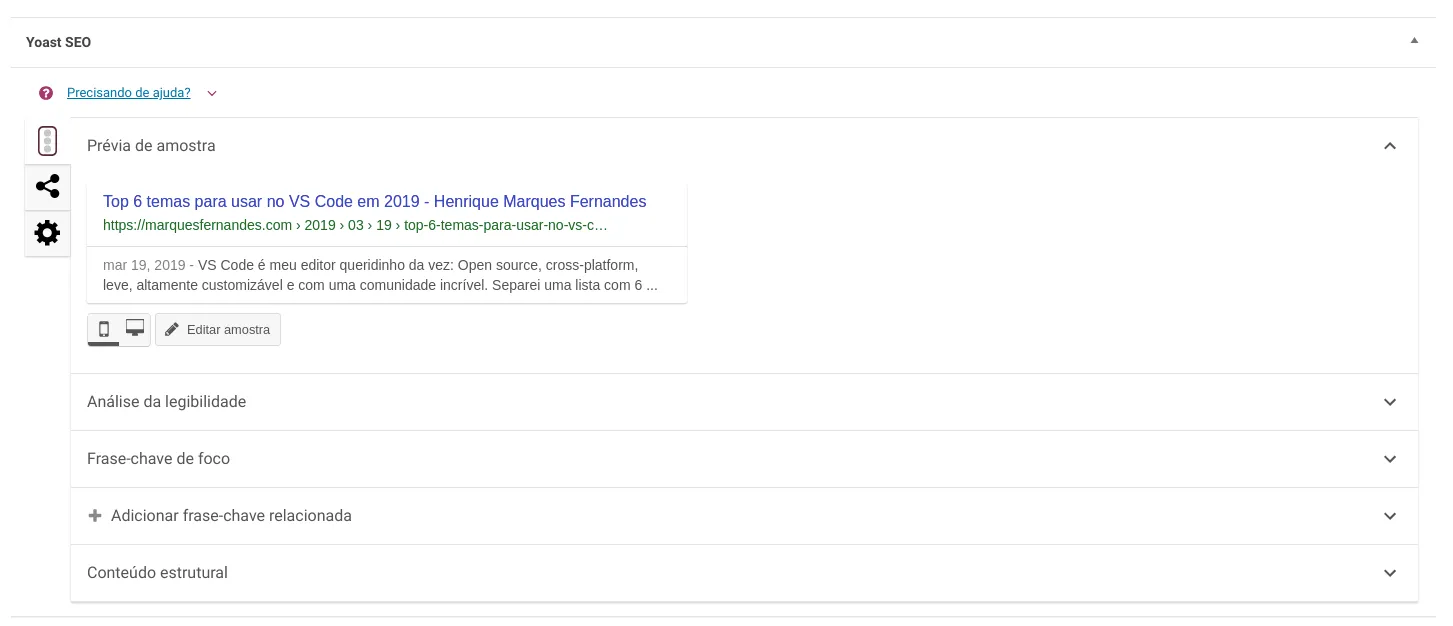Screen dimensions: 1453x626
Task: Expand Análise da legibilidade section
Action: tap(744, 402)
